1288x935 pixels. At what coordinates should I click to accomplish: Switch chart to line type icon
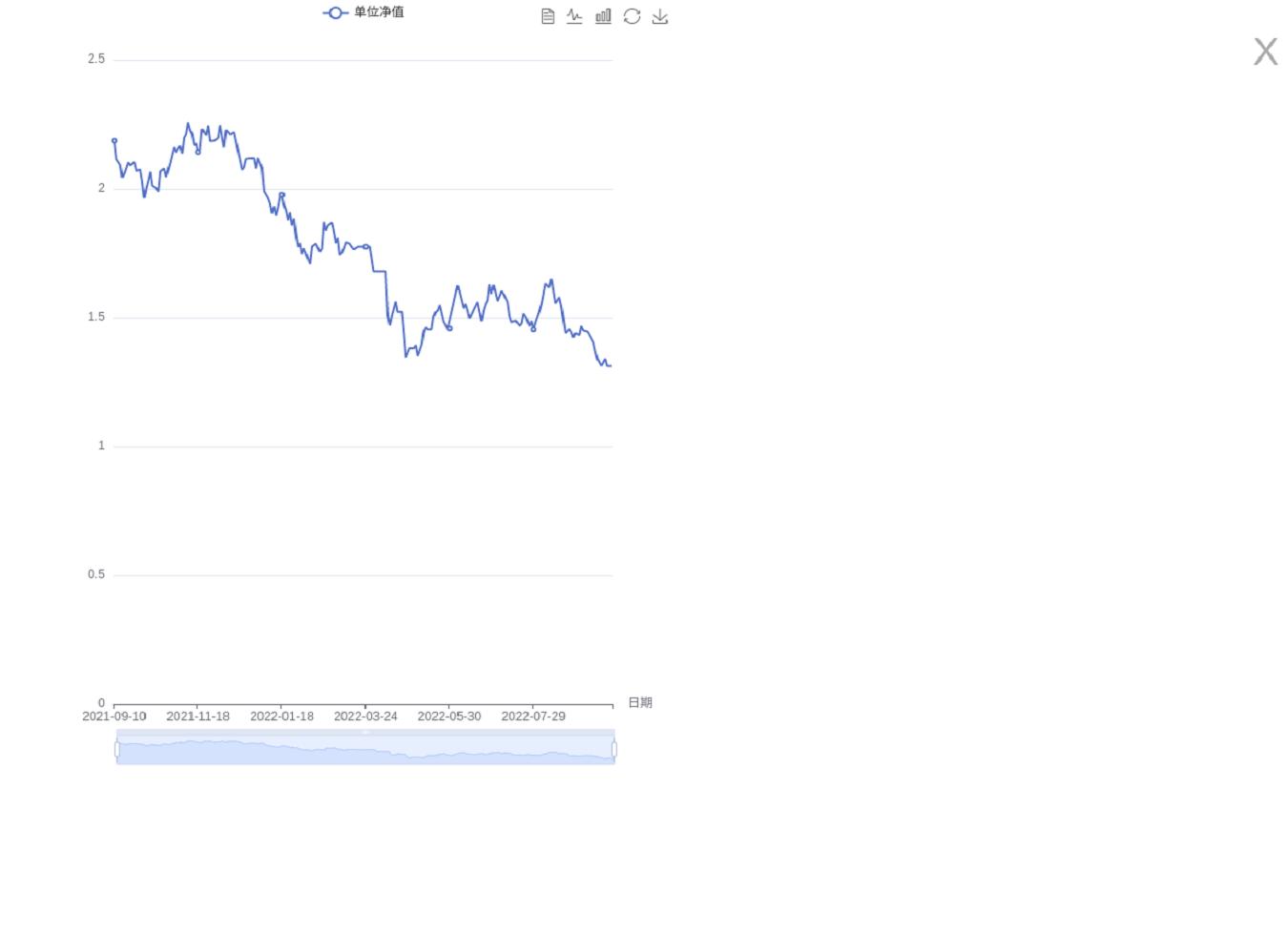[574, 16]
